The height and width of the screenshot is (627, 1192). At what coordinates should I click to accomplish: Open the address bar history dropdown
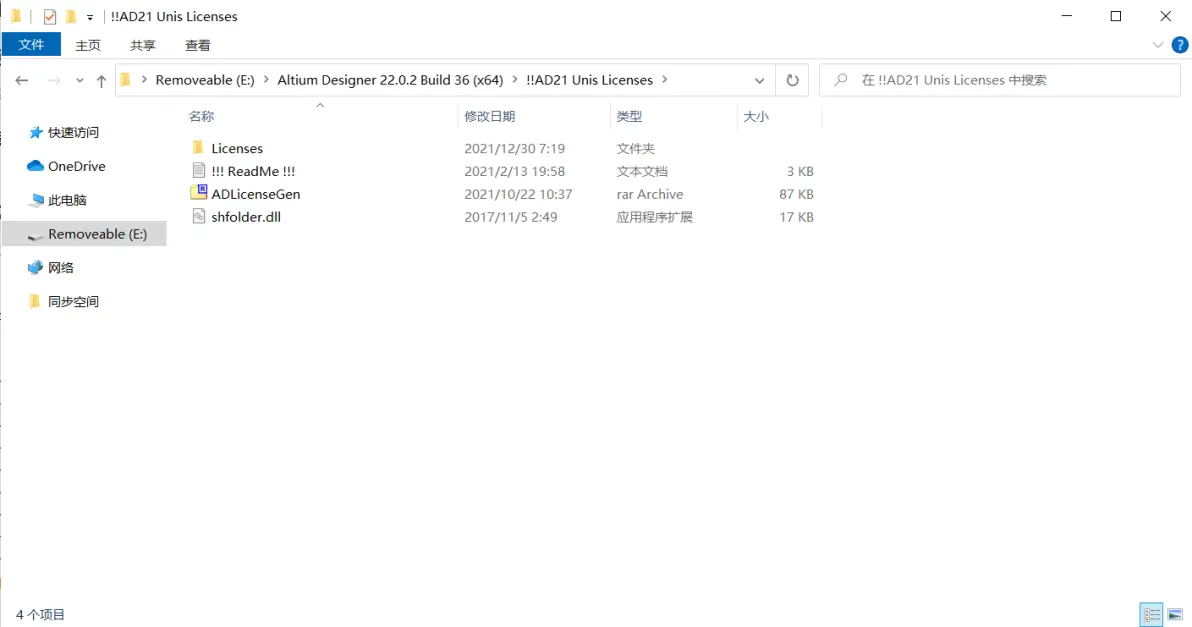click(759, 81)
